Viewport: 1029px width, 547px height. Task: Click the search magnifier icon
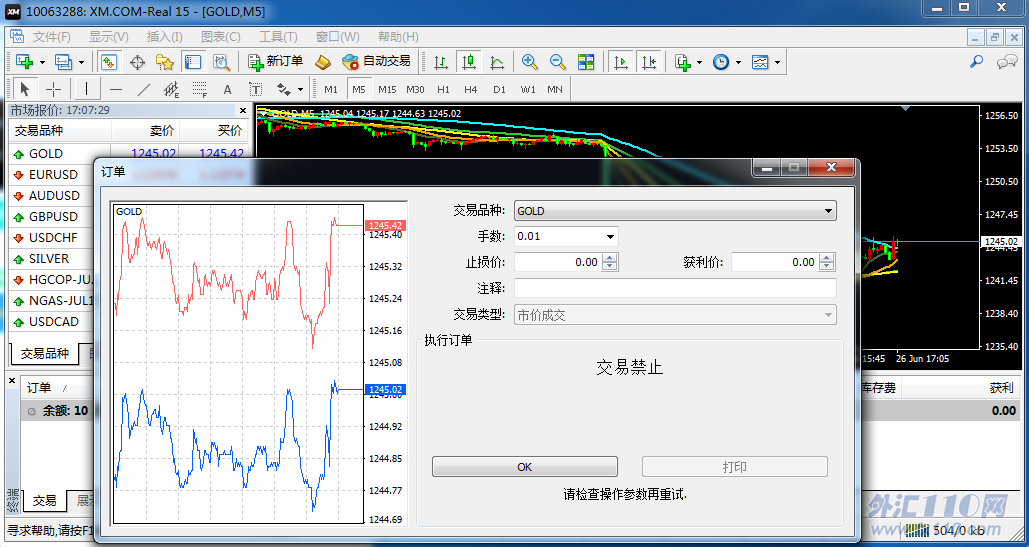[976, 62]
